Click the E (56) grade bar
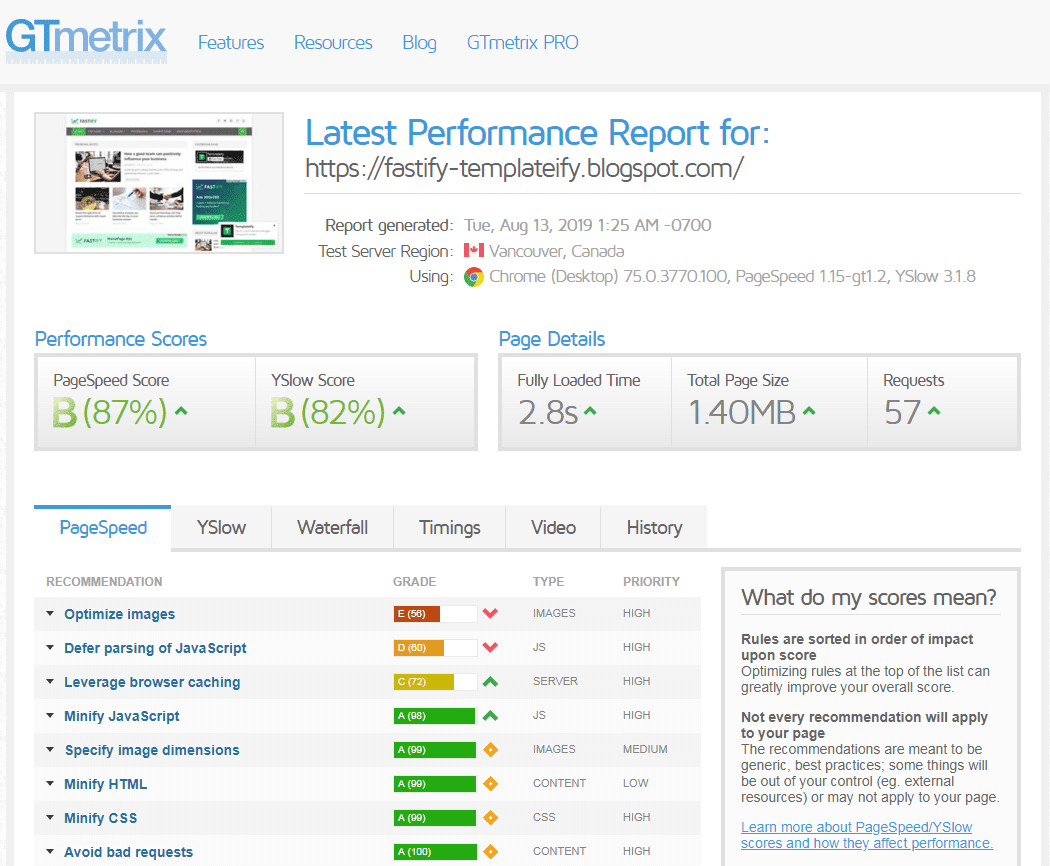This screenshot has height=866, width=1050. tap(435, 614)
